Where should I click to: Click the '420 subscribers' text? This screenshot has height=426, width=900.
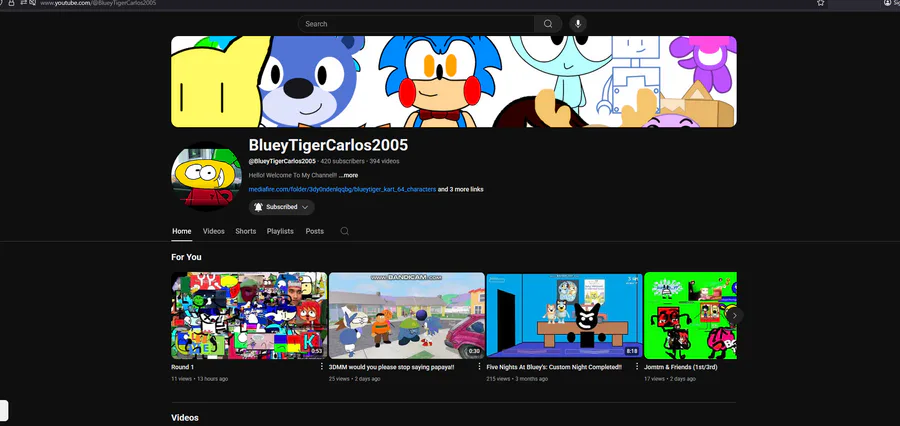tap(342, 161)
